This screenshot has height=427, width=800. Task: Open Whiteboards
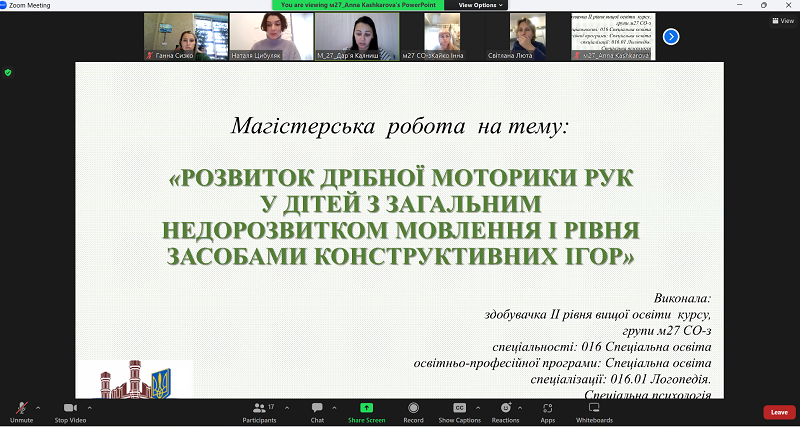coord(594,410)
